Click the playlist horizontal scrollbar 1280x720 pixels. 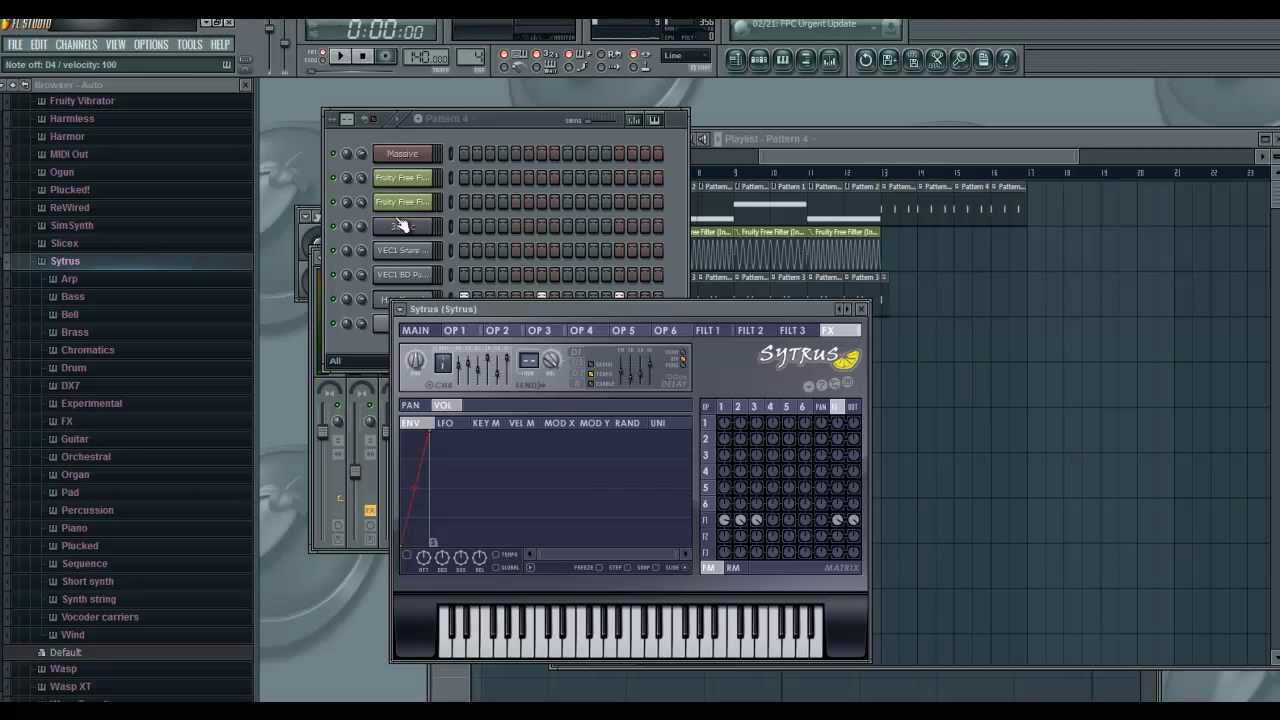[918, 156]
